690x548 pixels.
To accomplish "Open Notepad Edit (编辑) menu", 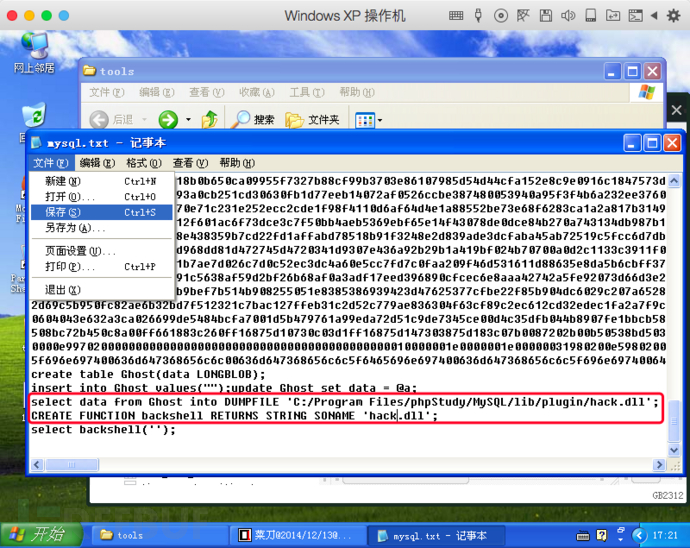I will [x=97, y=163].
